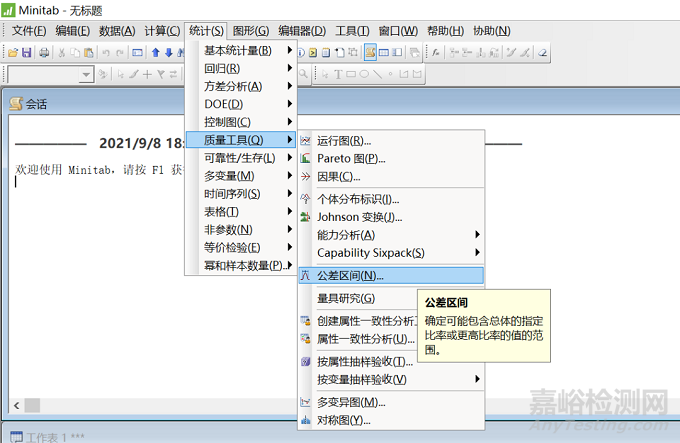Click the Print toolbar icon
The image size is (680, 443).
(x=43, y=52)
